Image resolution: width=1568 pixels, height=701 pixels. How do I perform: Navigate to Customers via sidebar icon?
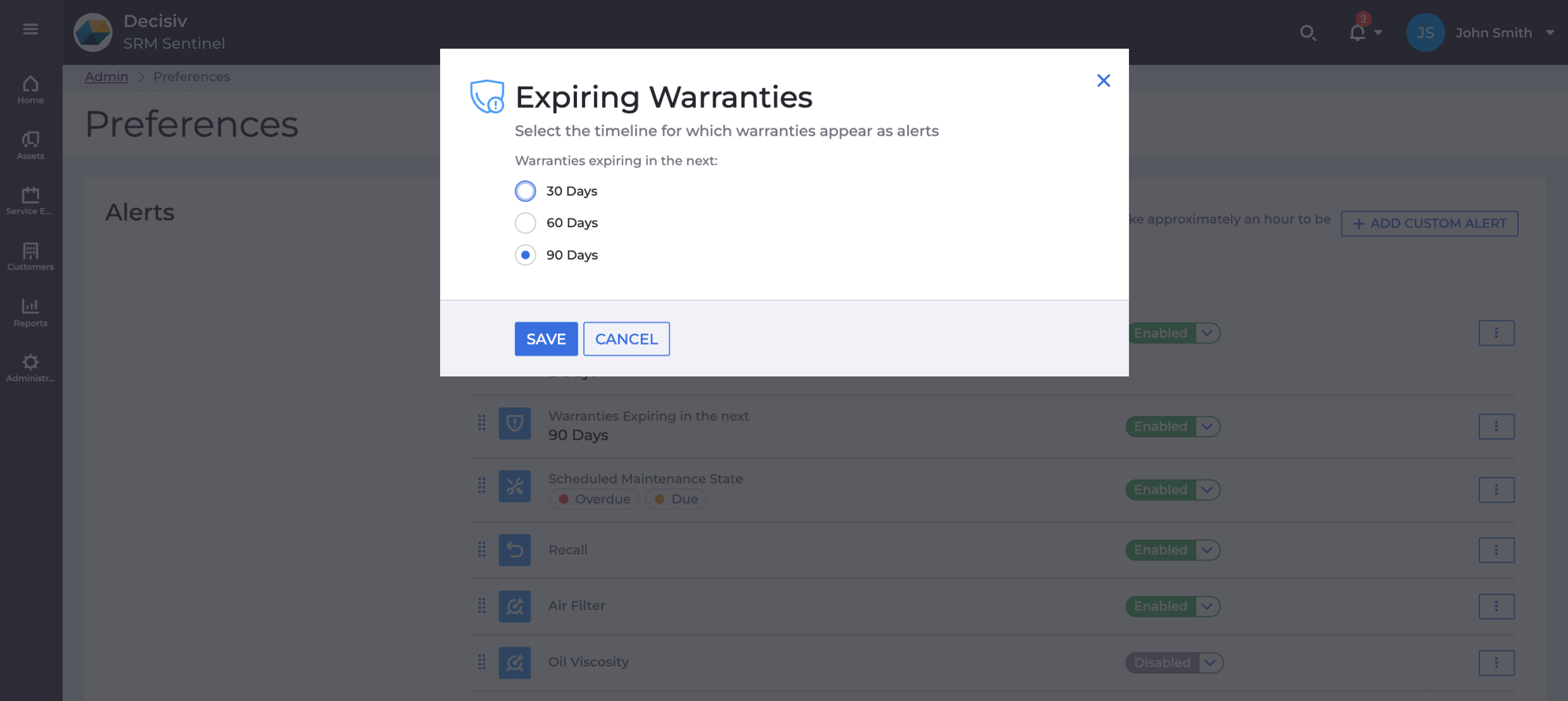(x=30, y=256)
